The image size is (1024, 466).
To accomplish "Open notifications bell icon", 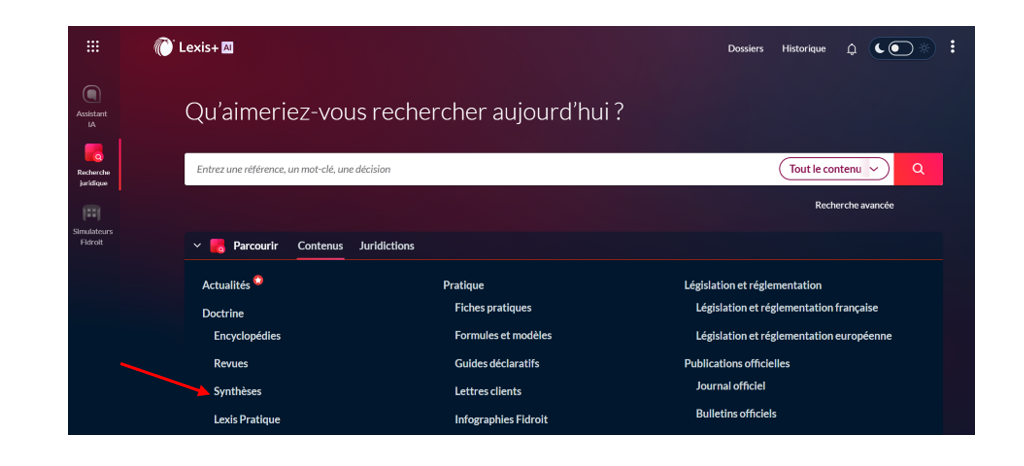I will tap(852, 49).
